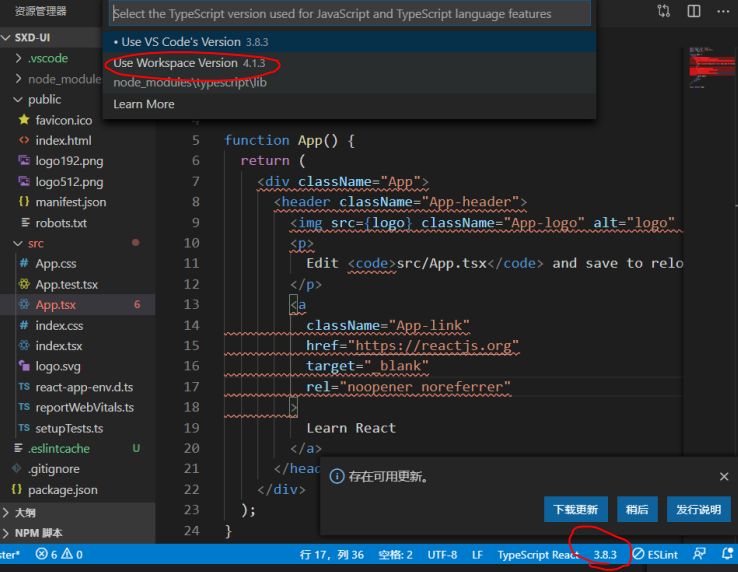Click the package.json braces icon

[17, 489]
